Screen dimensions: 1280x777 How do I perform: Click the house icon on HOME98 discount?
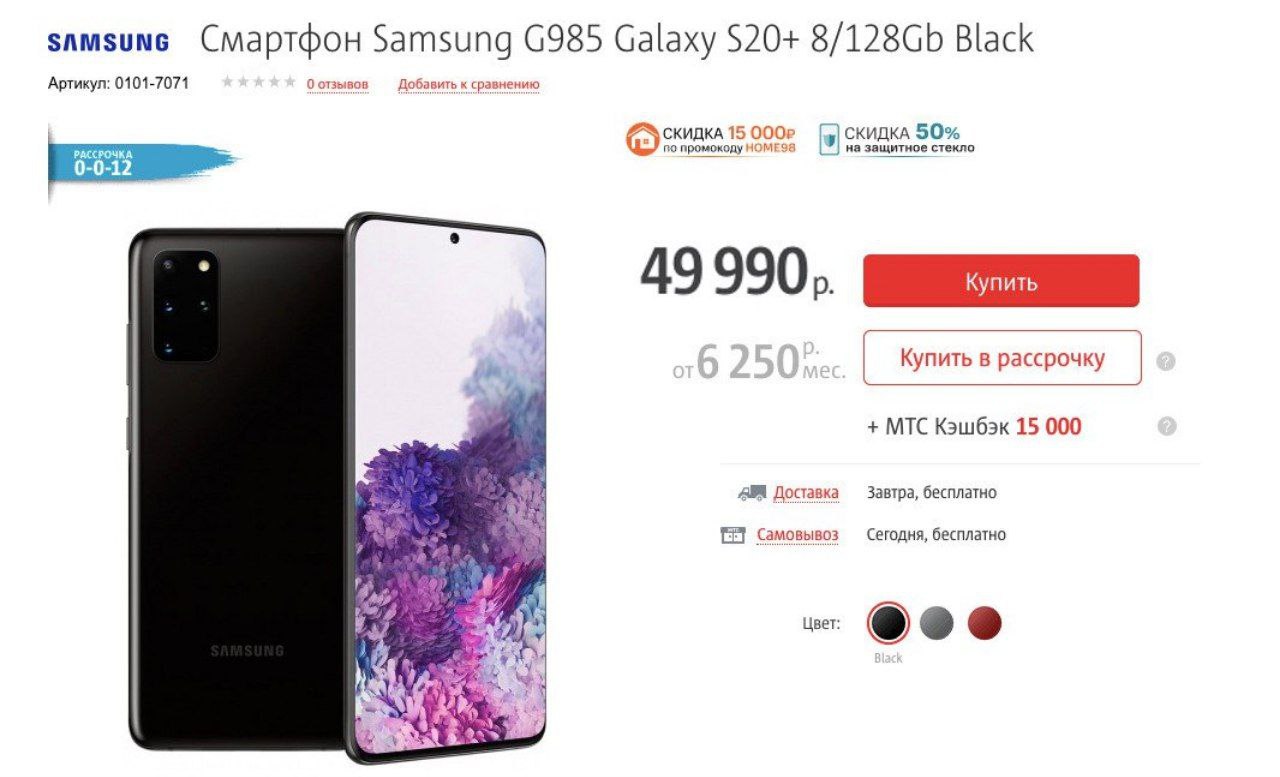(x=642, y=139)
